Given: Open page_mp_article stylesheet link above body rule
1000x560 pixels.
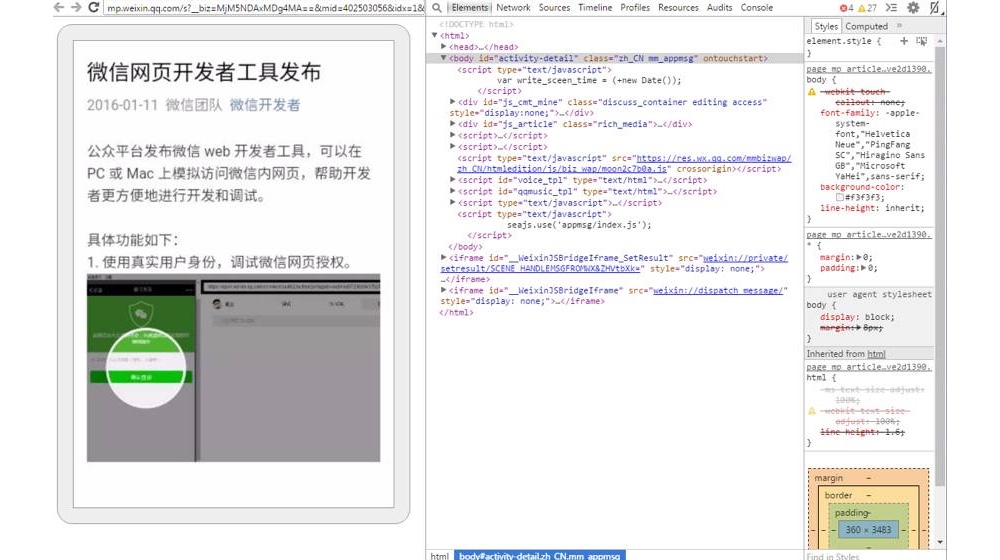Looking at the screenshot, I should tap(869, 69).
